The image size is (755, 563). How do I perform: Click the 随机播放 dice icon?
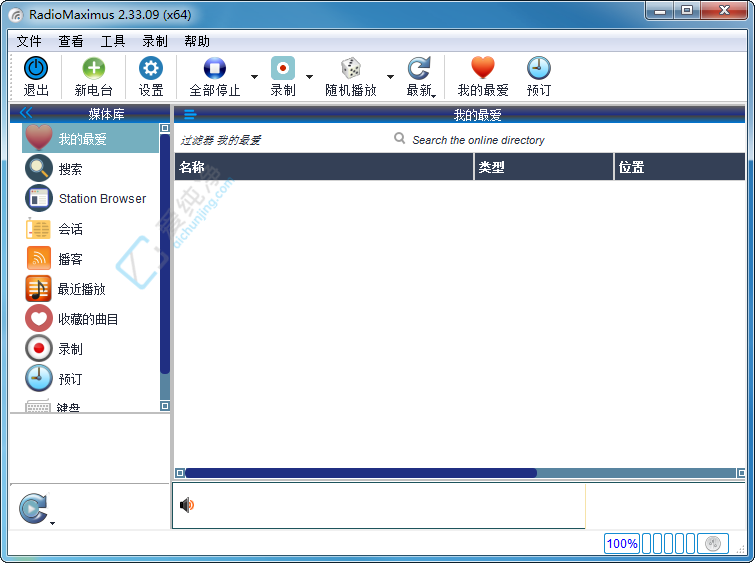(351, 68)
